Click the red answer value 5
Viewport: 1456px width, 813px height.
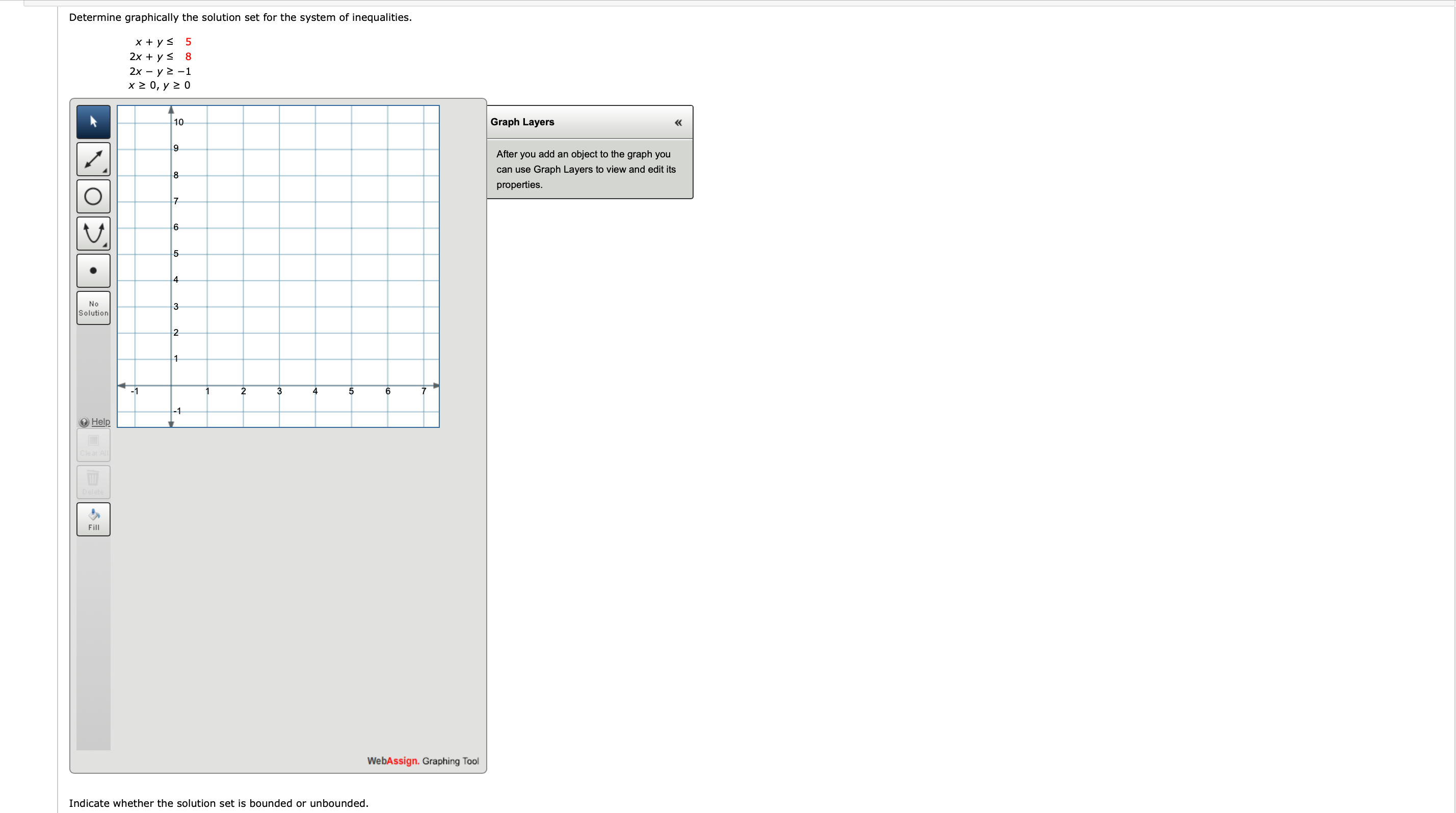(188, 42)
